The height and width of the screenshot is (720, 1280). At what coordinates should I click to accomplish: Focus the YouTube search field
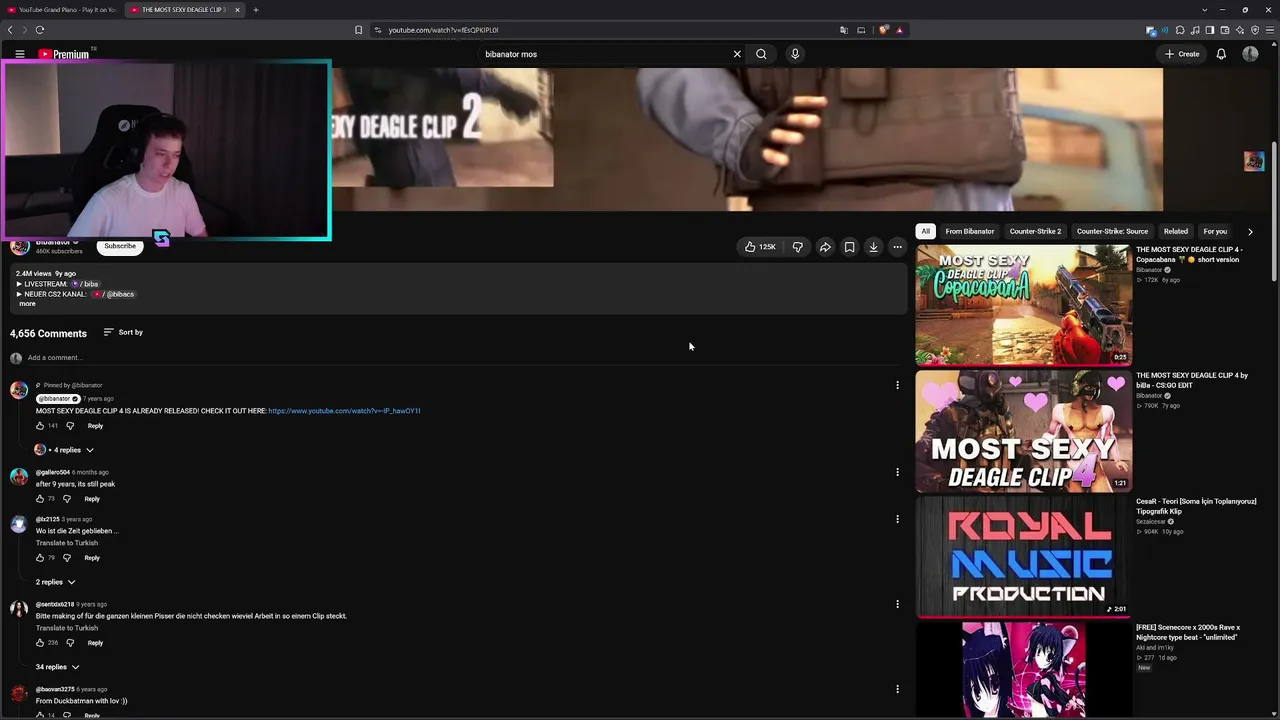tap(605, 54)
